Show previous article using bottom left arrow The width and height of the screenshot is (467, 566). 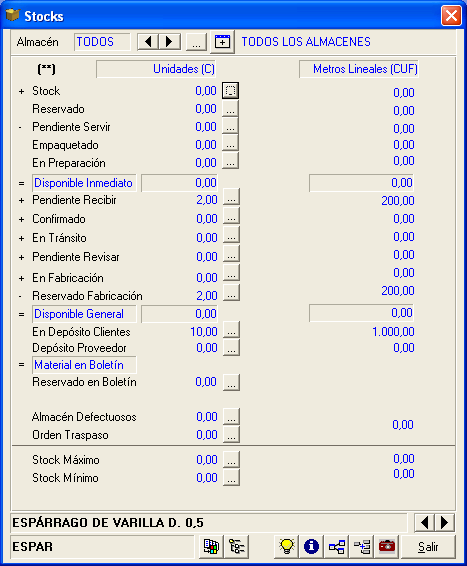pos(425,522)
